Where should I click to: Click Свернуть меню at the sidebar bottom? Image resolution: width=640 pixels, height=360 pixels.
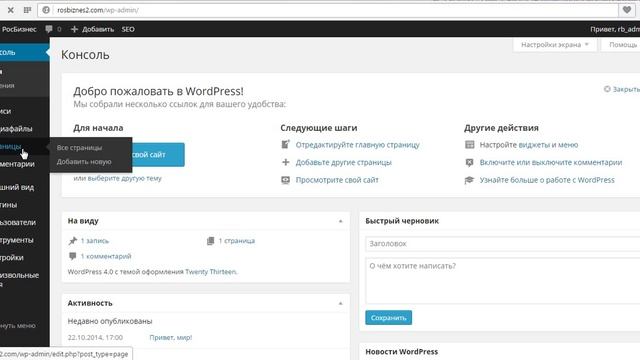click(18, 326)
